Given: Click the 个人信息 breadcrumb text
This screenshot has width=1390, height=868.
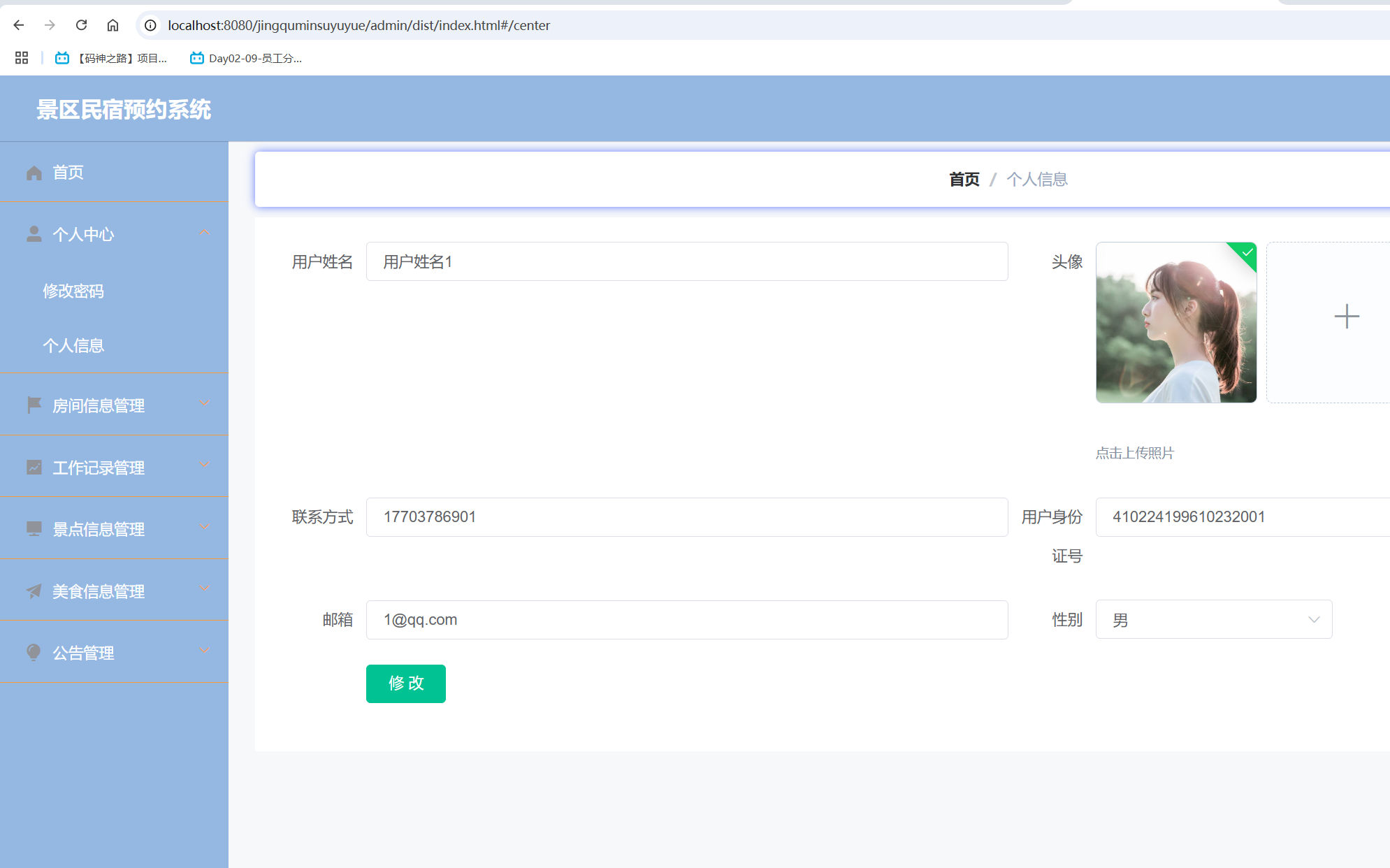Looking at the screenshot, I should [1037, 180].
